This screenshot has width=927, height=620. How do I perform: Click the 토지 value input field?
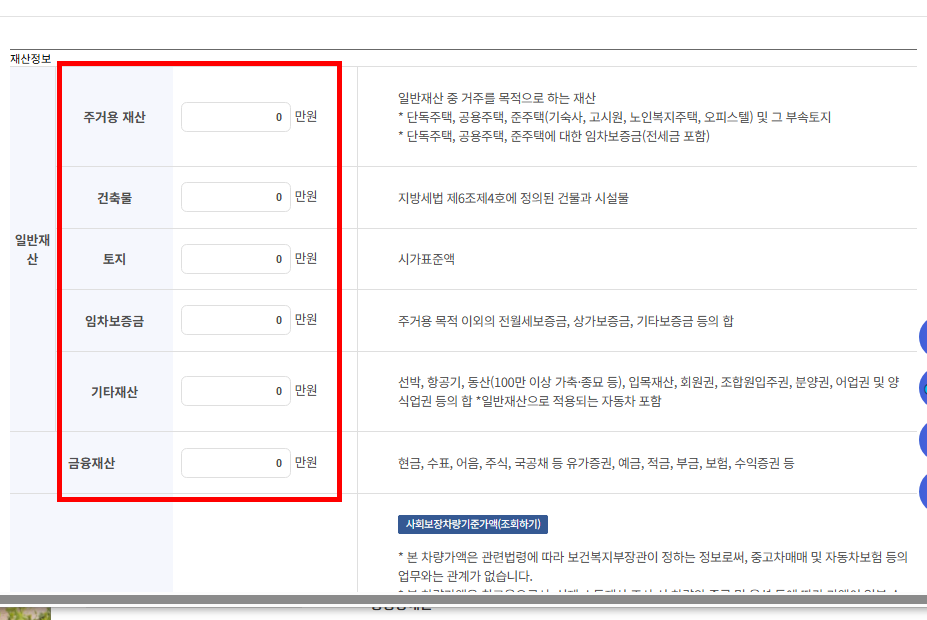pos(235,258)
